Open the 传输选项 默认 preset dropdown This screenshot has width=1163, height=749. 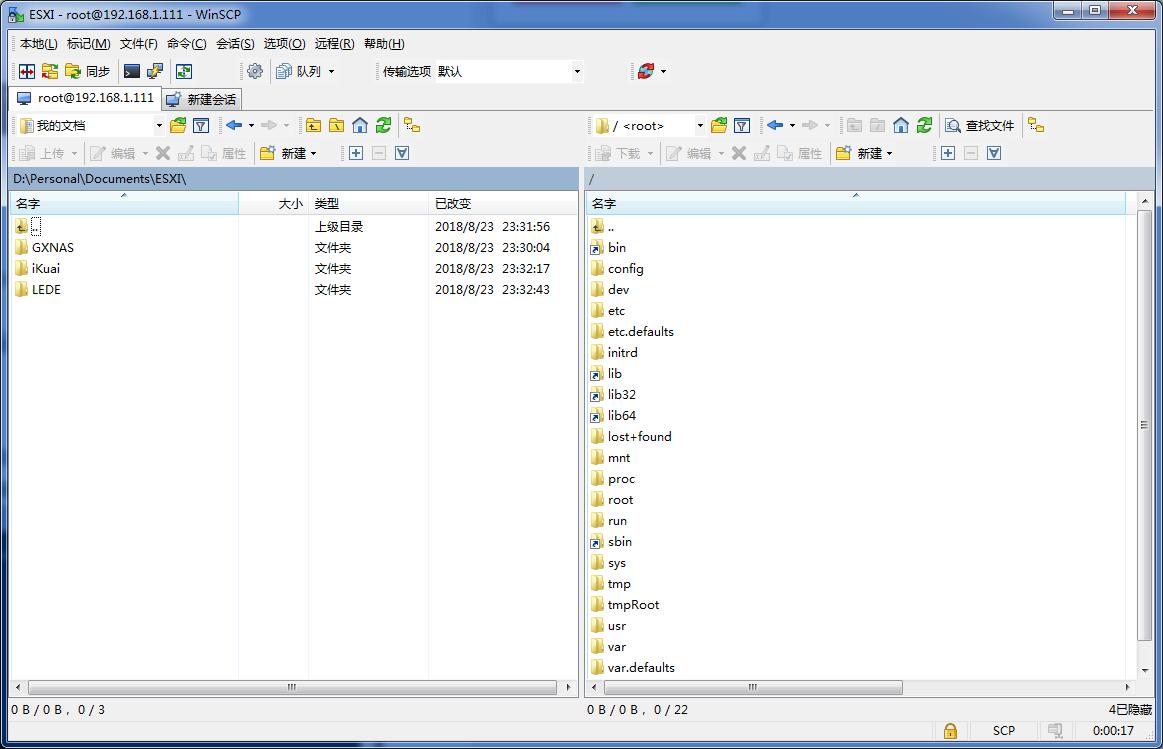(x=577, y=71)
